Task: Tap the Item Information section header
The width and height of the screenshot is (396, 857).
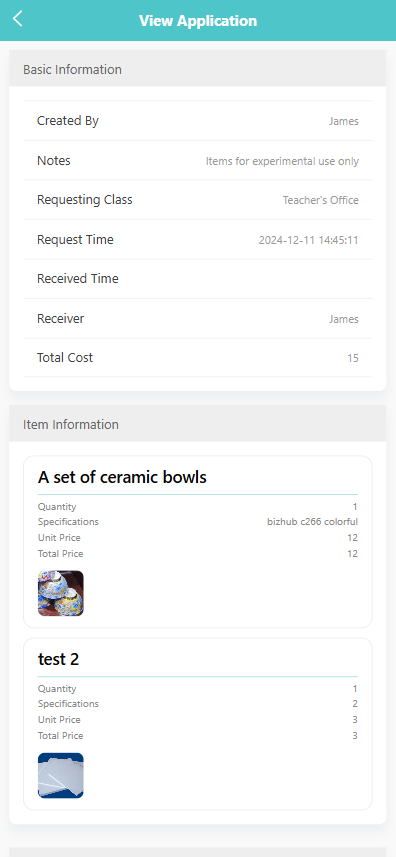Action: [x=198, y=424]
